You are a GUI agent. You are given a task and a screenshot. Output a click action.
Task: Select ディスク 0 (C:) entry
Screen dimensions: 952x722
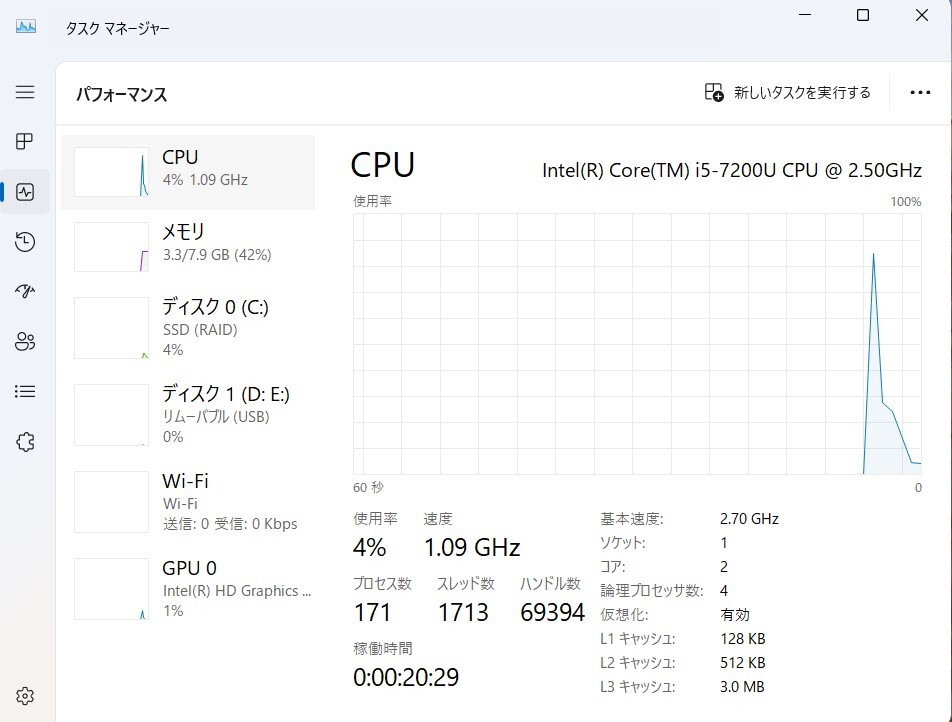(x=188, y=329)
